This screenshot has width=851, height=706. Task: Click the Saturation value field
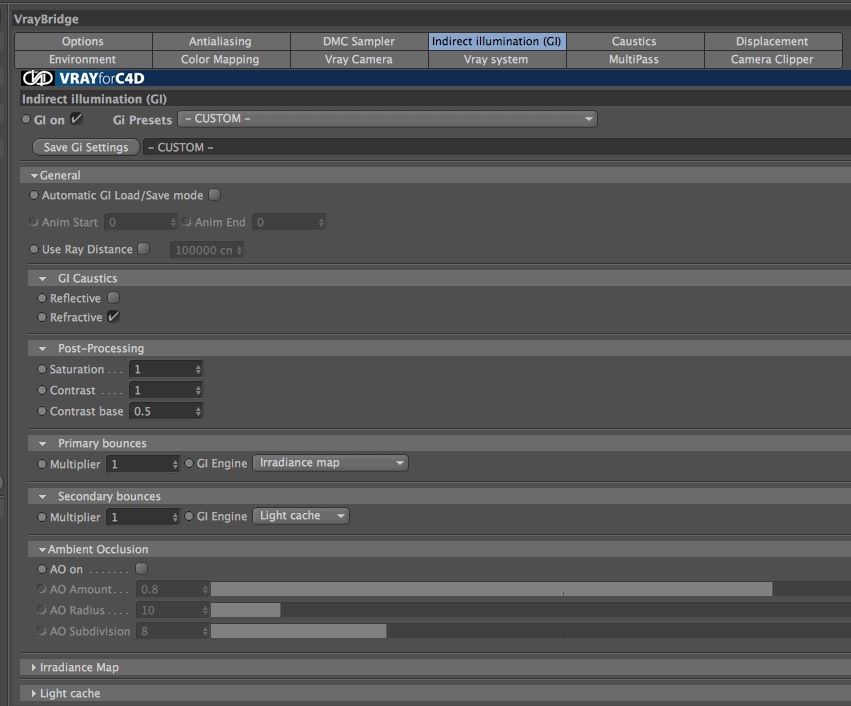(x=161, y=369)
